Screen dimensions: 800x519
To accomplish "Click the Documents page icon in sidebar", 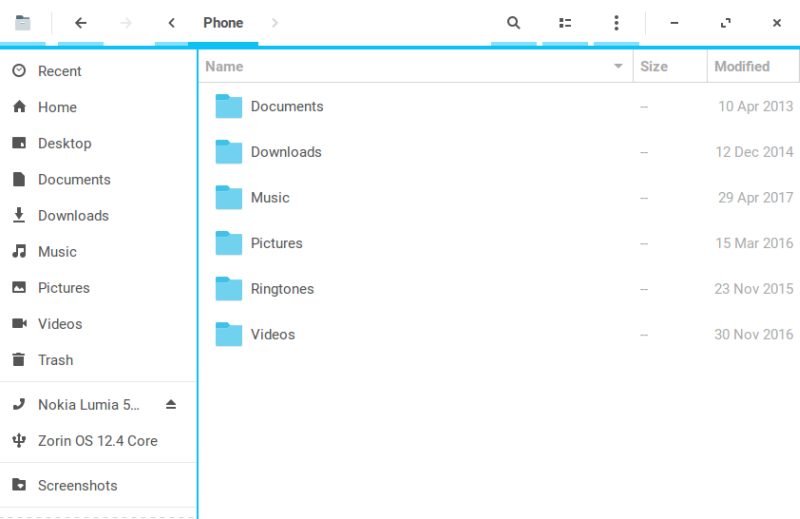I will (19, 179).
